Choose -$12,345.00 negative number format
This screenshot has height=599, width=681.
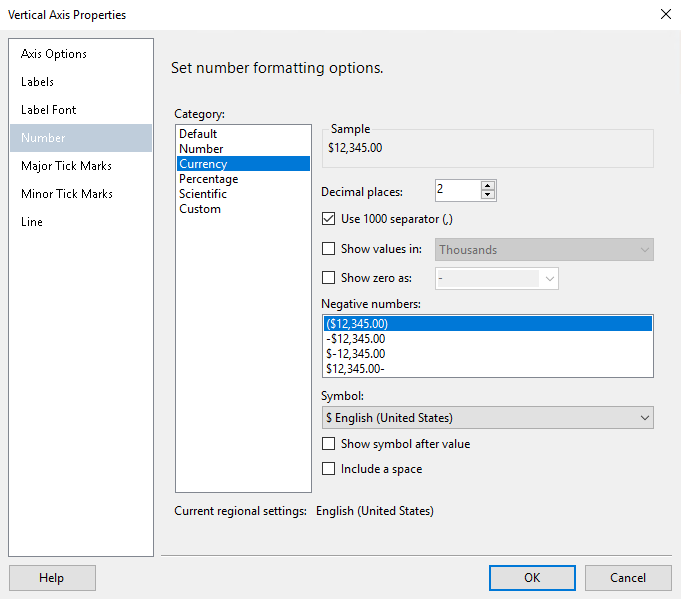[355, 339]
